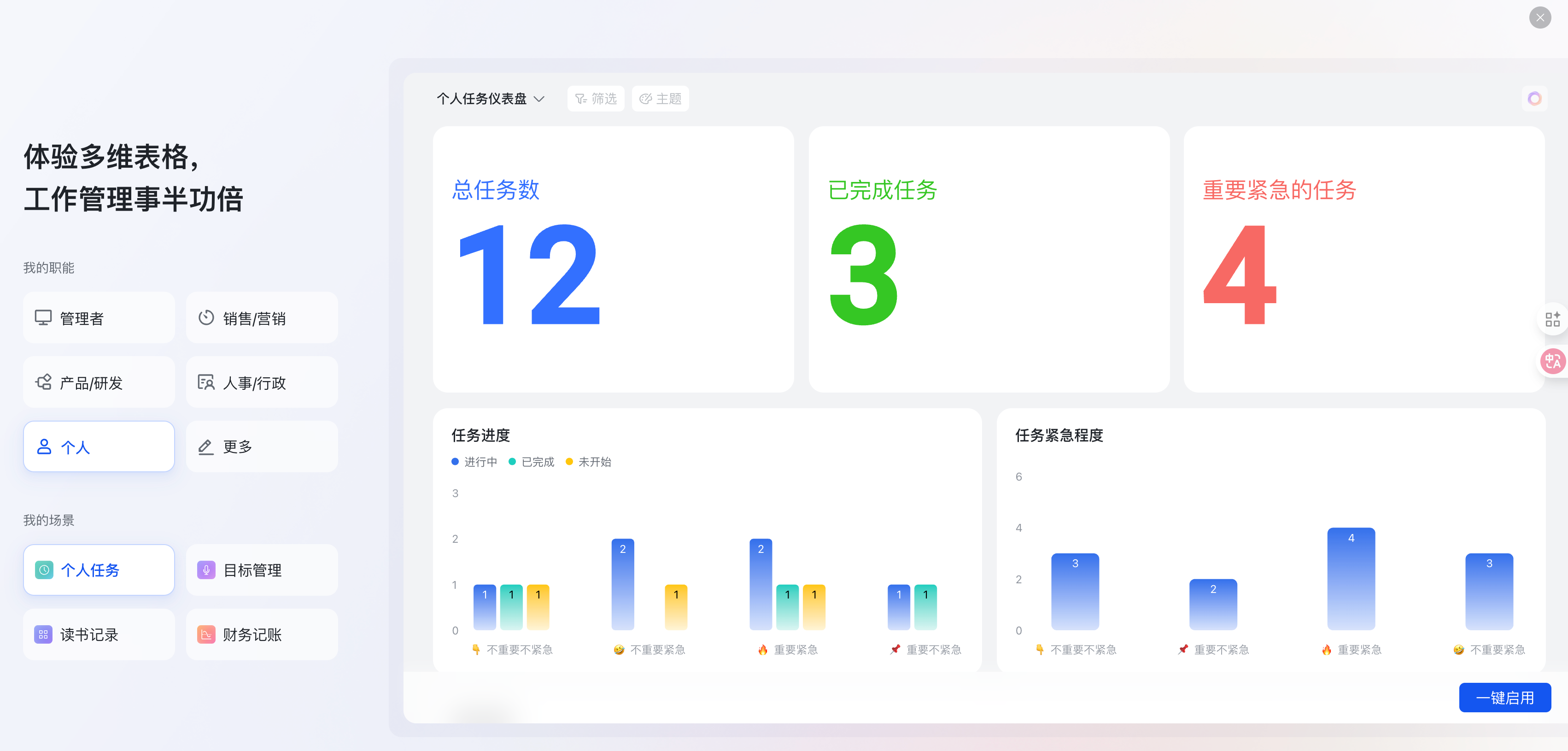Click the grid icon for 读书记录

tap(43, 634)
